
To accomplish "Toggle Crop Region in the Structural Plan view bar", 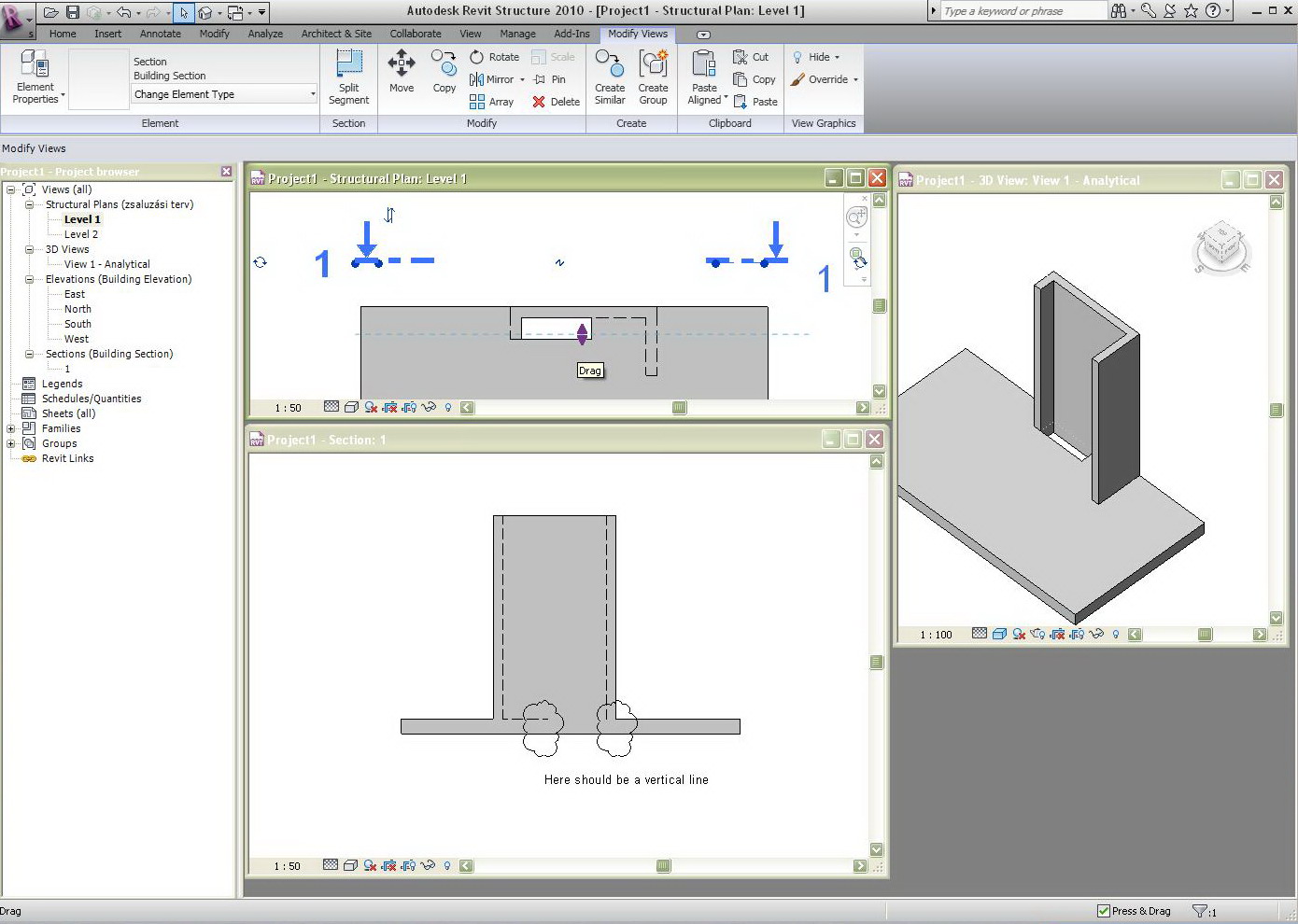I will click(390, 407).
